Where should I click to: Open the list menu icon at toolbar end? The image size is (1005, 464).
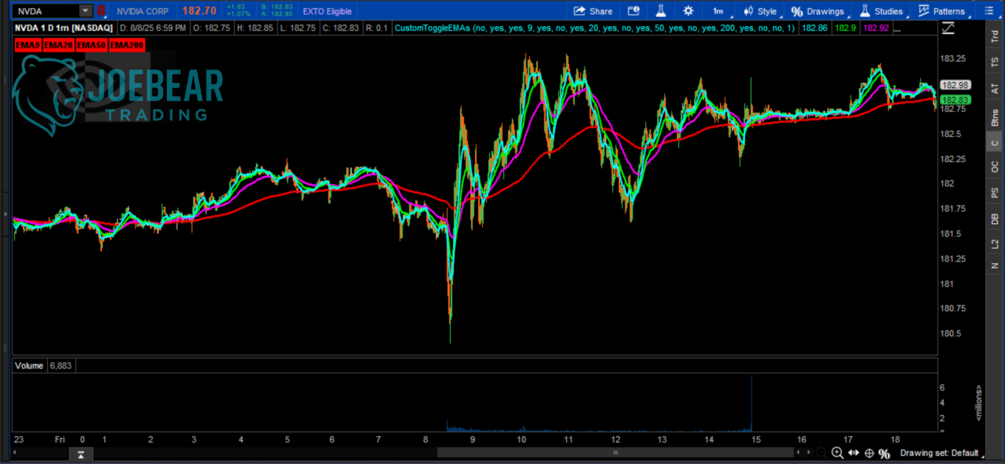pyautogui.click(x=988, y=11)
